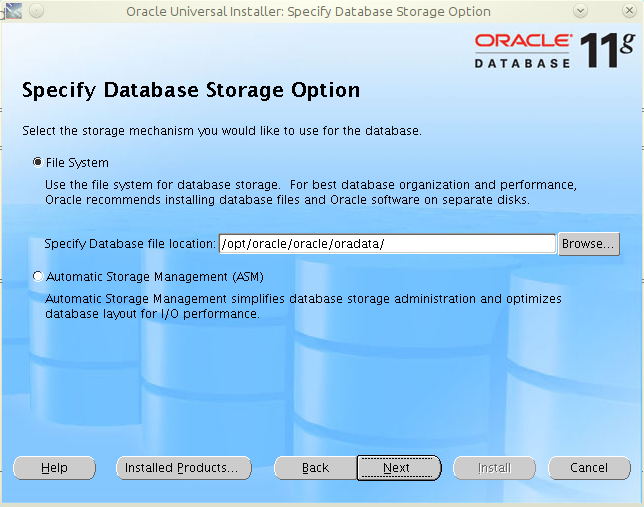Screen dimensions: 644x507
Task: Click the File System label text
Action: coord(77,163)
